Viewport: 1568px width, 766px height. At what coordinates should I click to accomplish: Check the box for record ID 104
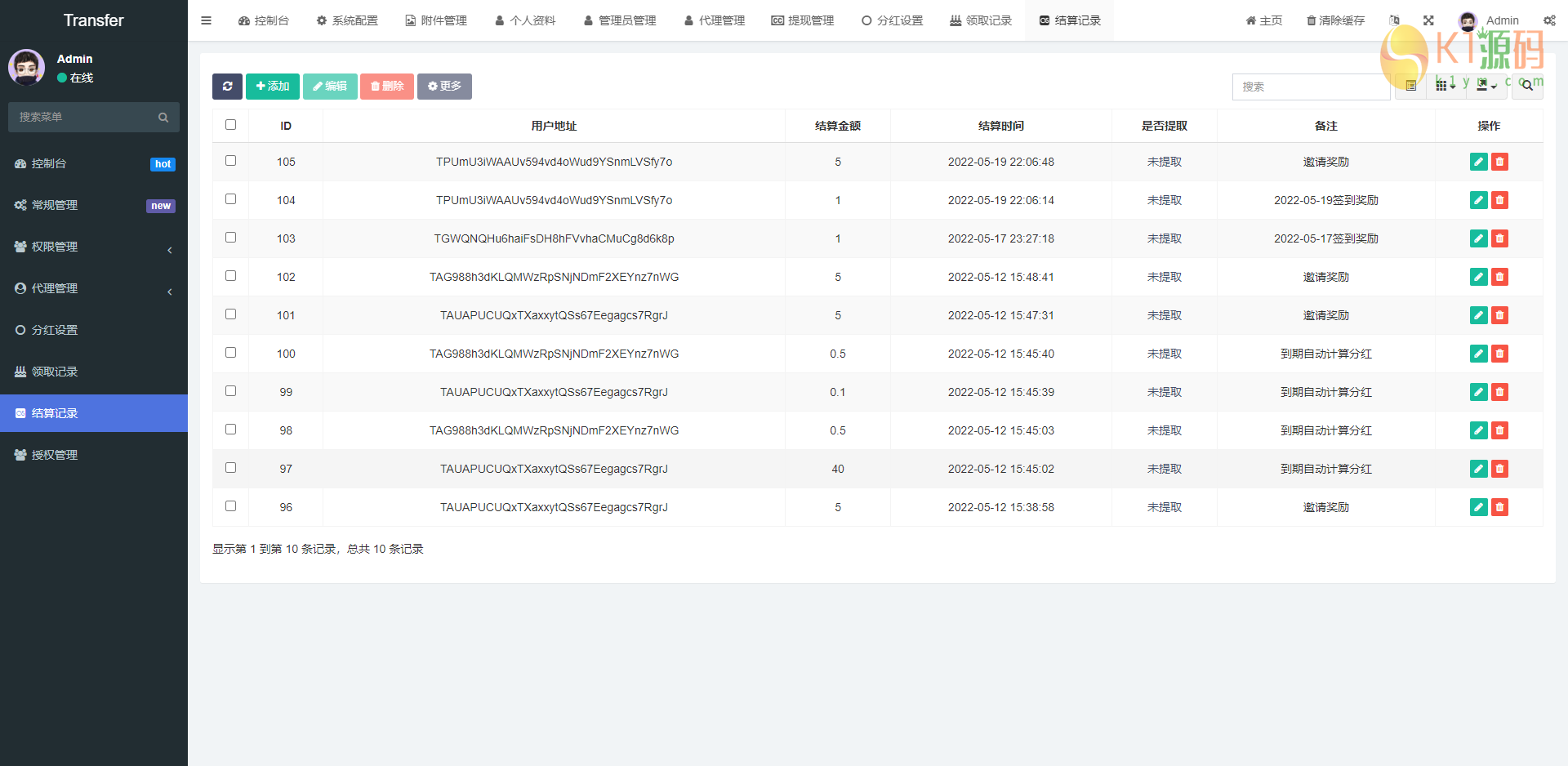[x=230, y=199]
